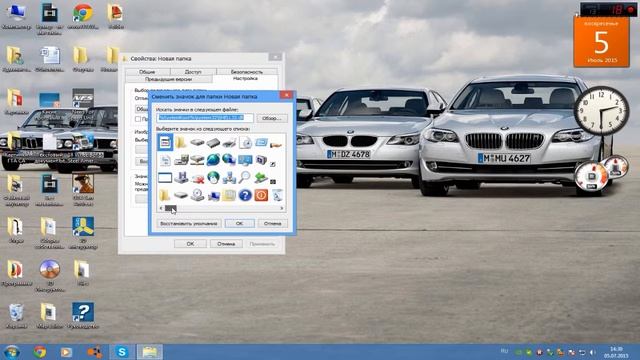Click Отмена in the change icon dialog

coord(273,223)
